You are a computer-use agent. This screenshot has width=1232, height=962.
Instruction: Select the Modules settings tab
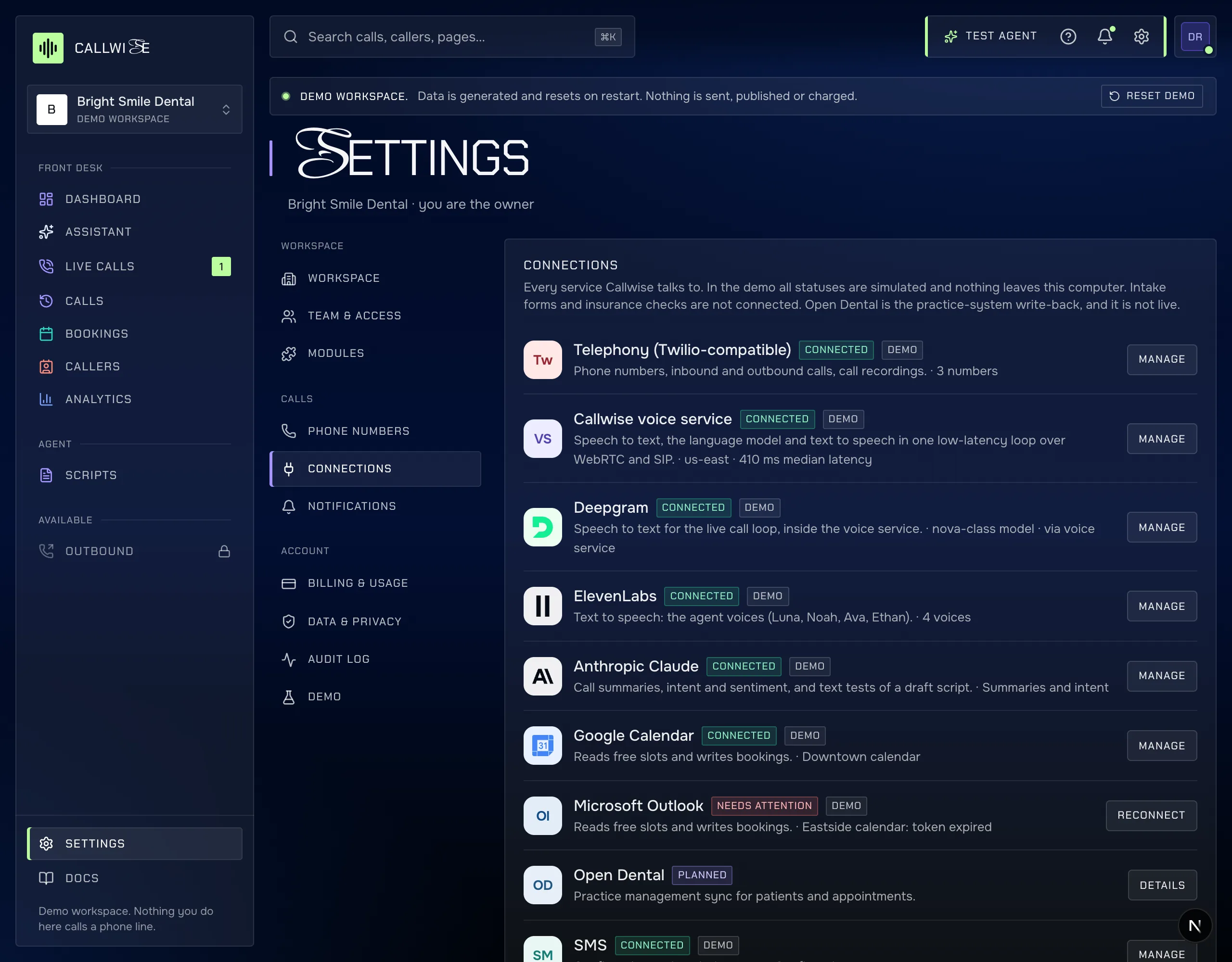tap(375, 354)
